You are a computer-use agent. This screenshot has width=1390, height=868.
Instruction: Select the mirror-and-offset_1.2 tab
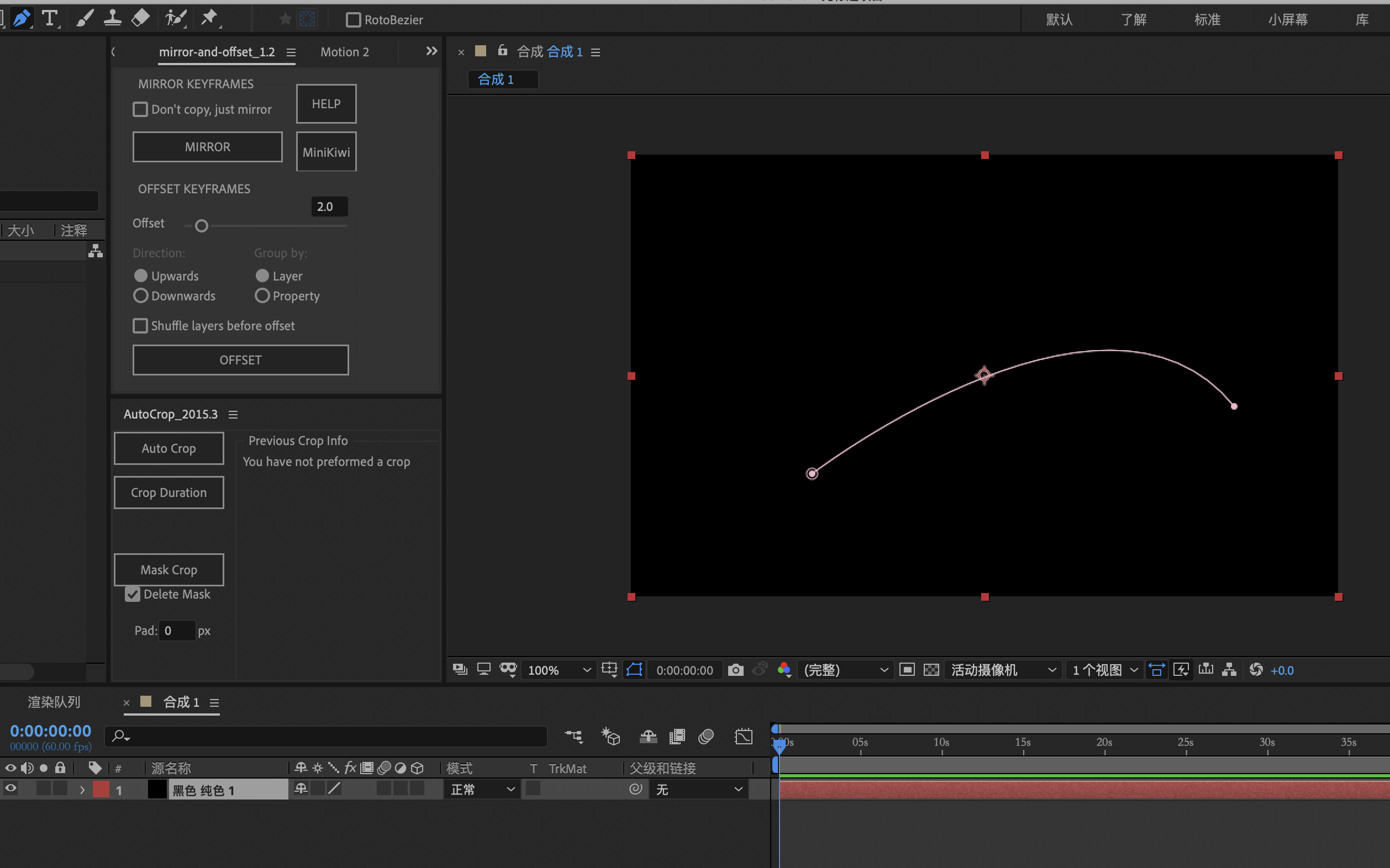click(x=217, y=52)
